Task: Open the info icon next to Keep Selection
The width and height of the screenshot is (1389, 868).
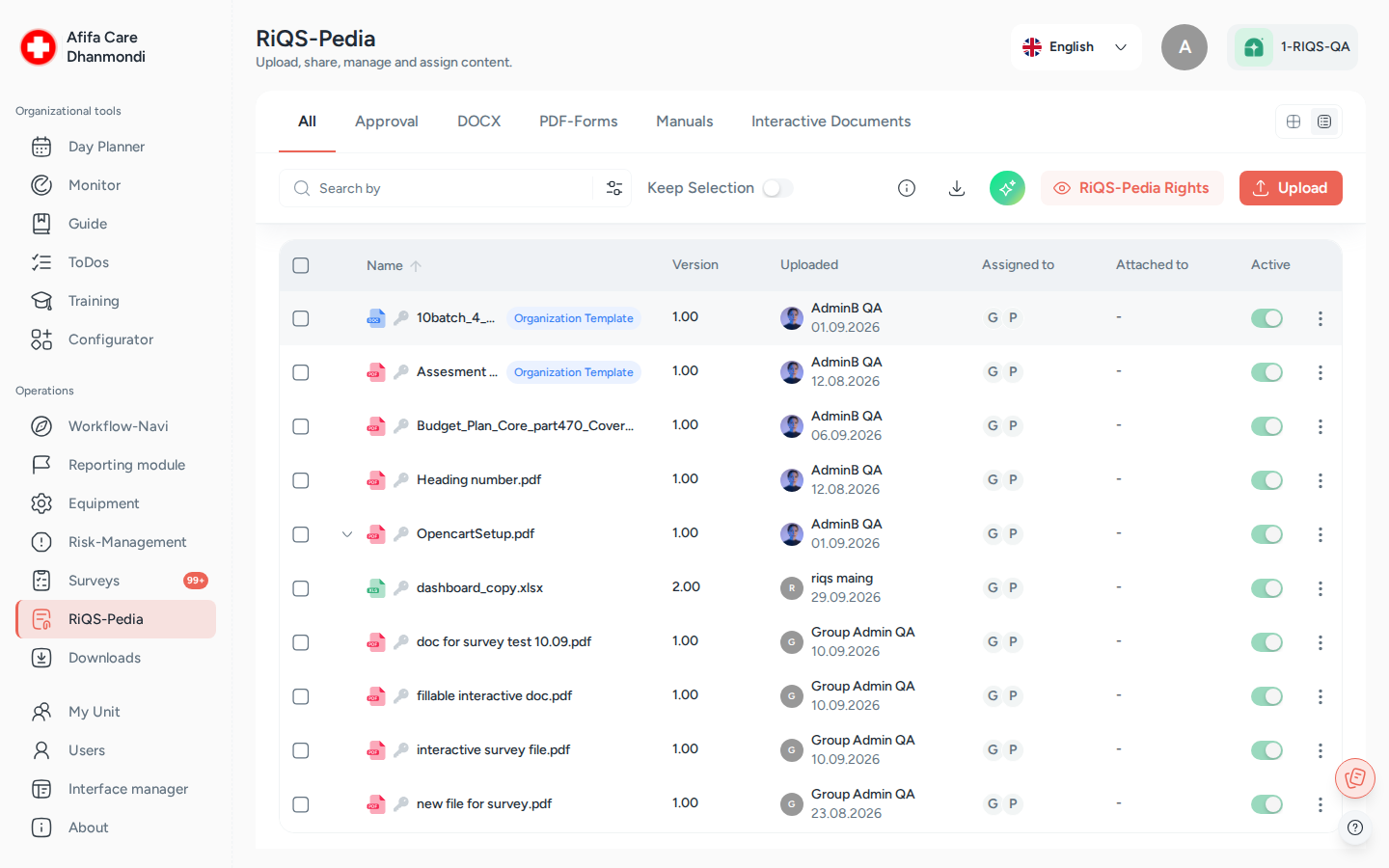Action: (x=907, y=188)
